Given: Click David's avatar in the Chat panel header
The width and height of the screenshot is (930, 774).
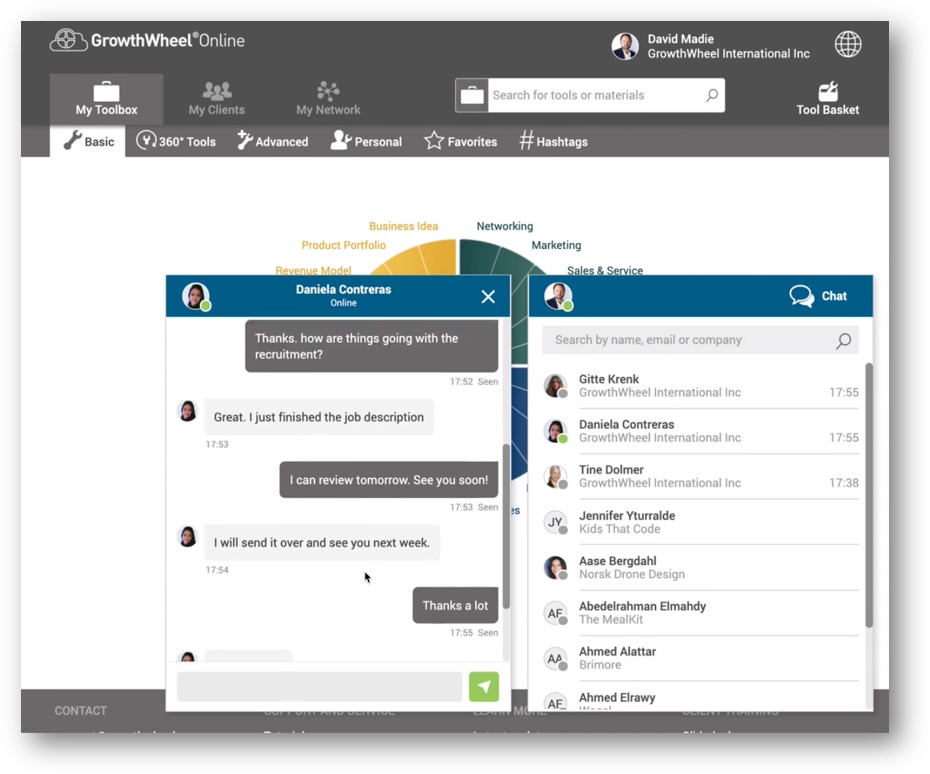Looking at the screenshot, I should 558,296.
